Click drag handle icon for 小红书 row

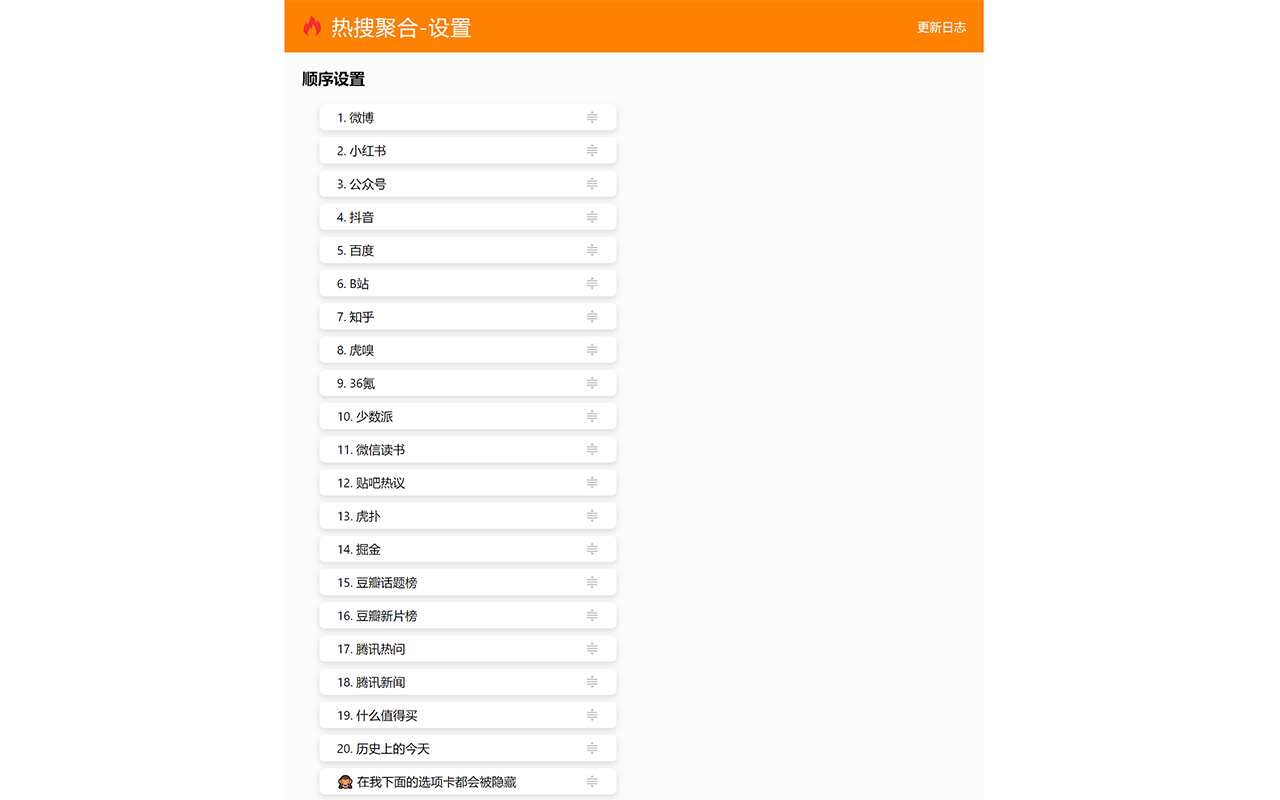tap(592, 150)
